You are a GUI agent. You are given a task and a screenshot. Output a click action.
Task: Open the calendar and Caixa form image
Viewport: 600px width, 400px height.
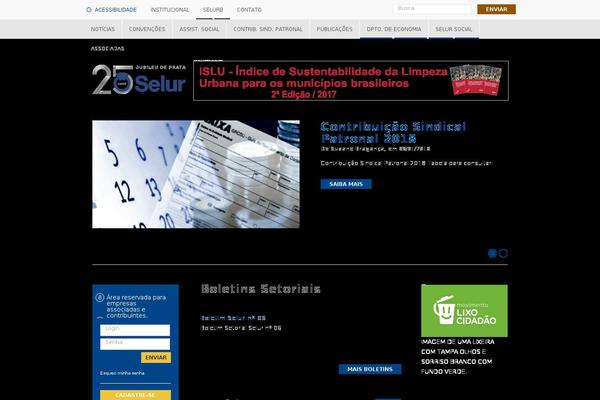click(196, 174)
